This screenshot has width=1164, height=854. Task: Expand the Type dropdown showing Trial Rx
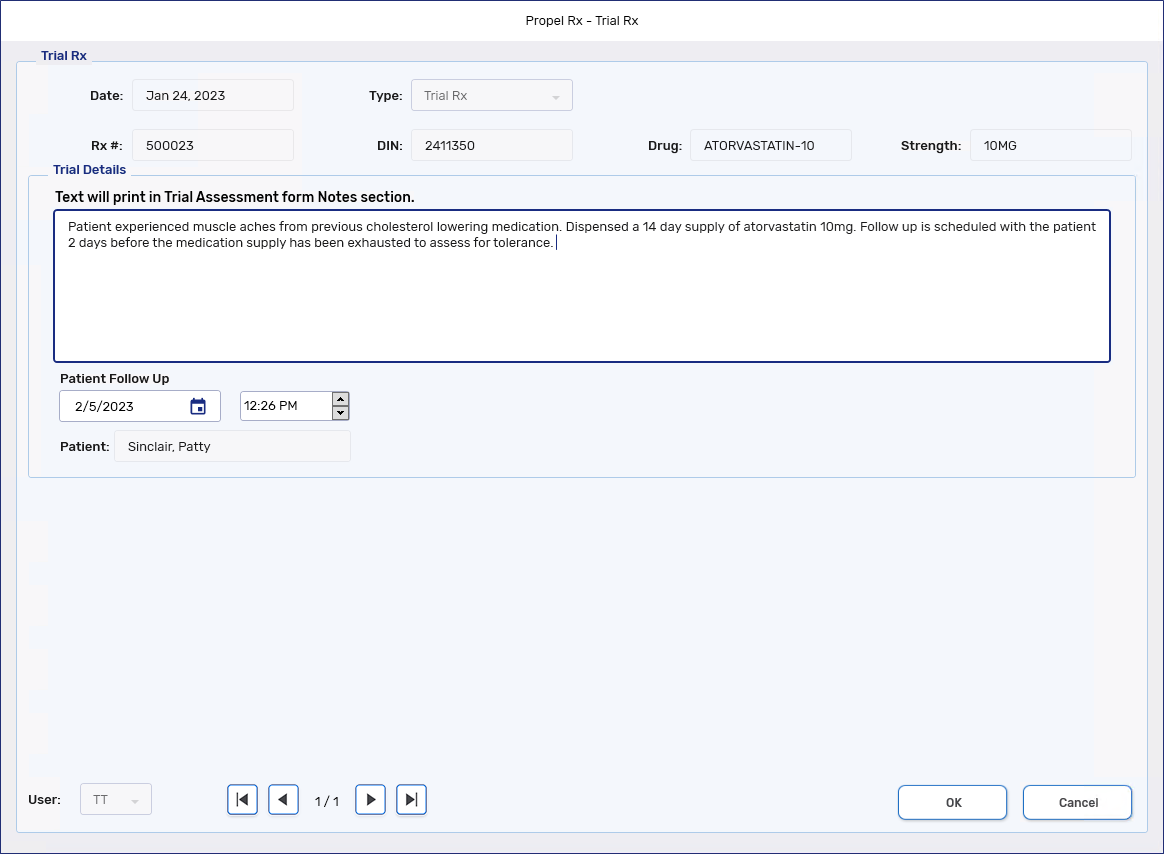click(491, 96)
